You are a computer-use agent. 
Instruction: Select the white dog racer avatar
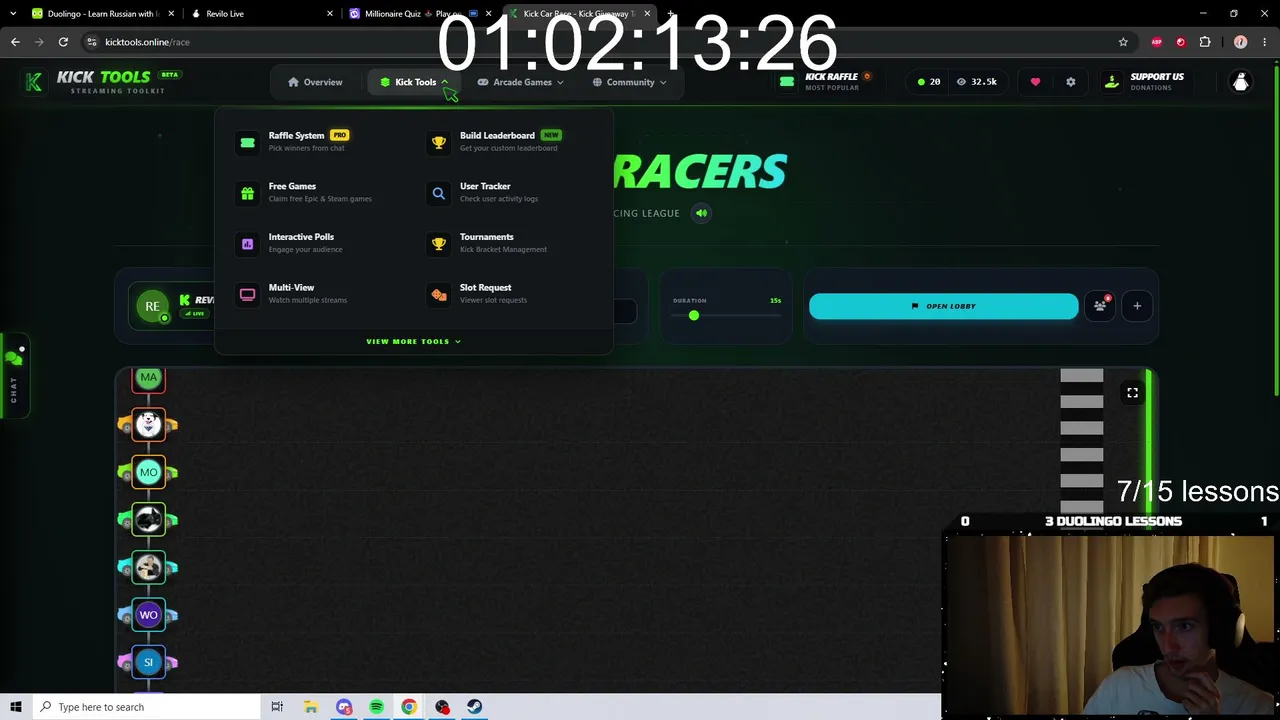coord(148,425)
